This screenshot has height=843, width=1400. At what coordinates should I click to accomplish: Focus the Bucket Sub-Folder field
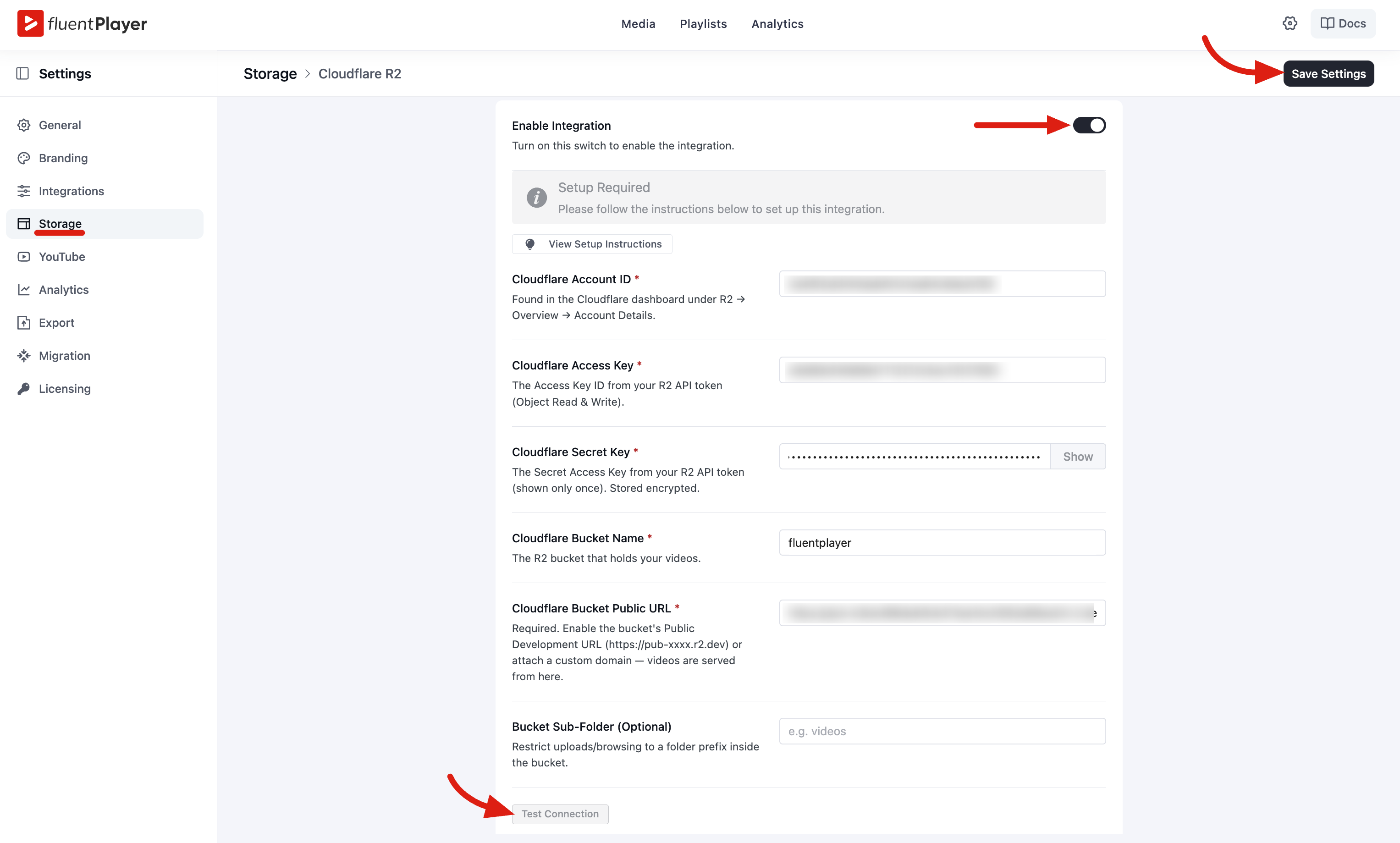942,731
